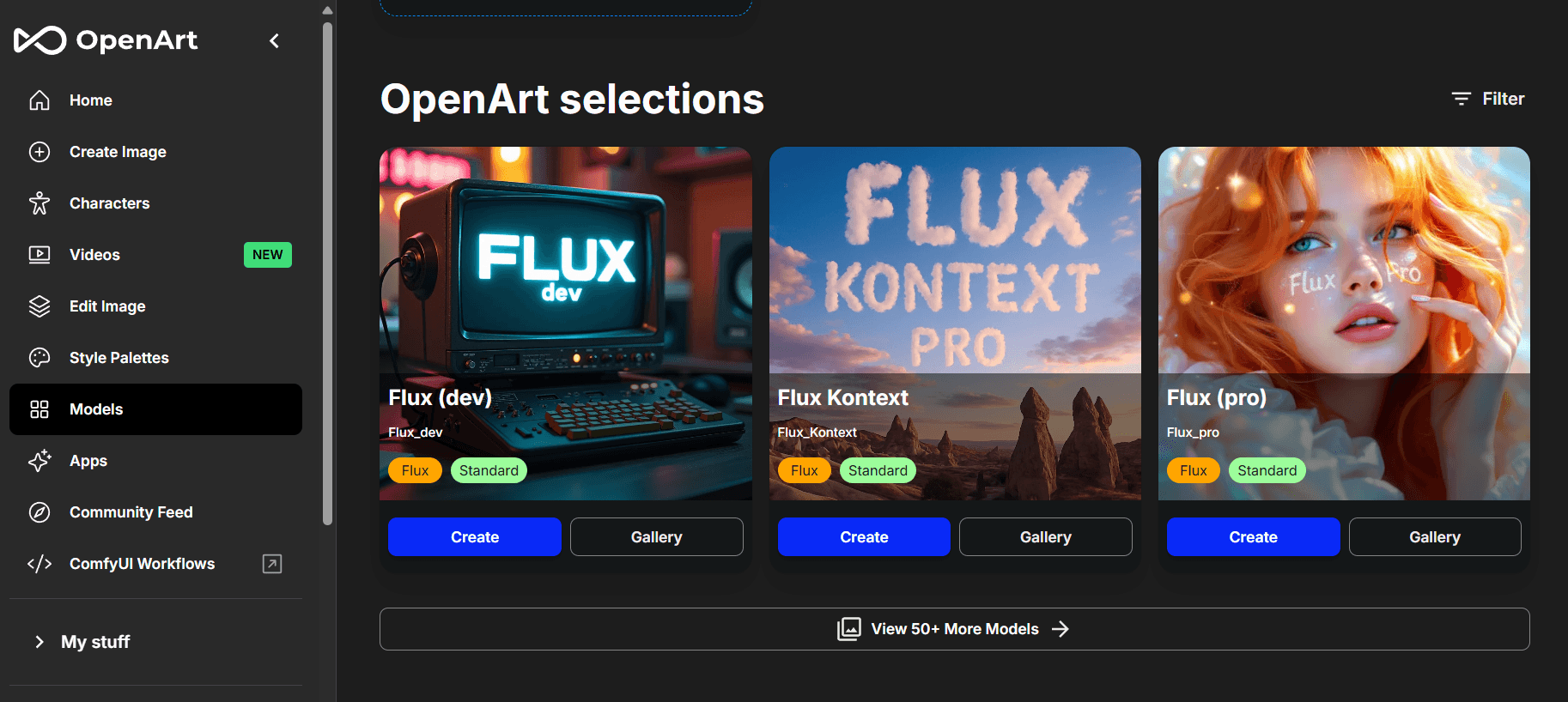This screenshot has height=702, width=1568.
Task: Open ComfyUI Workflows external link icon
Action: [271, 564]
